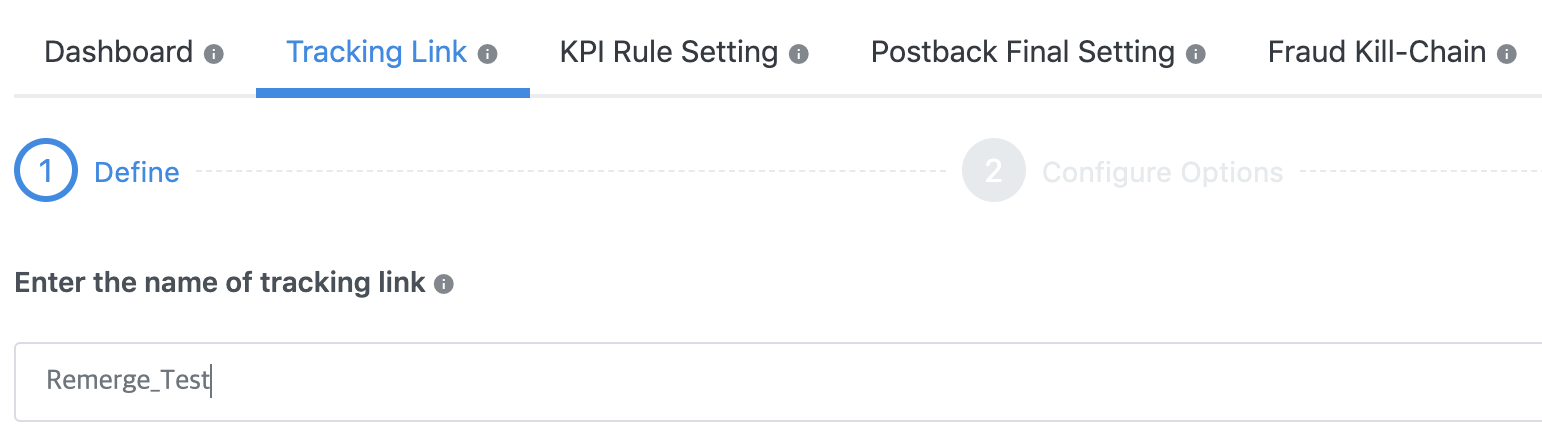Click the Fraud Kill-Chain info icon
Screen dimensions: 1542x448
click(1507, 54)
